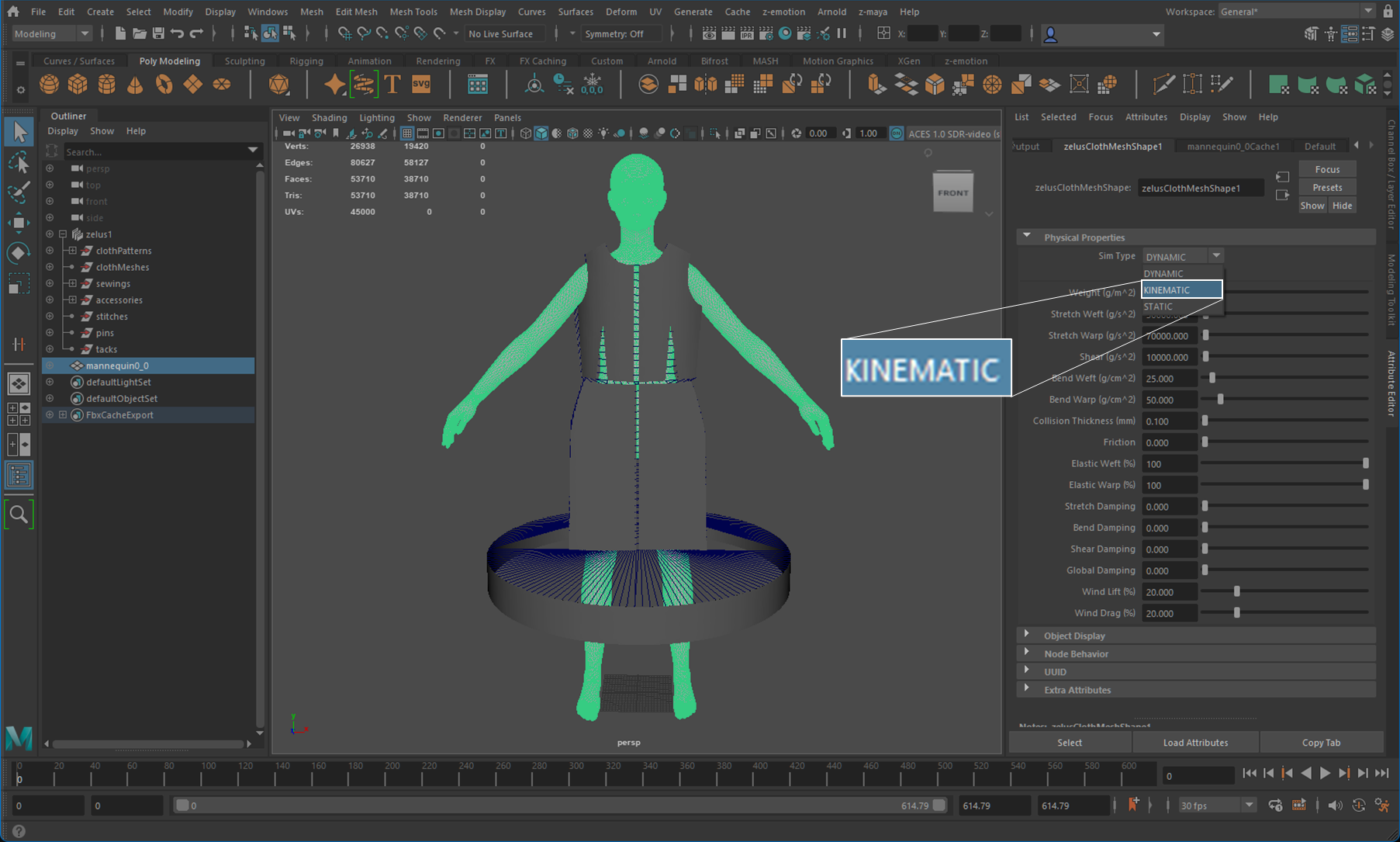Image resolution: width=1400 pixels, height=842 pixels.
Task: Activate the Lasso select tool
Action: tap(19, 163)
